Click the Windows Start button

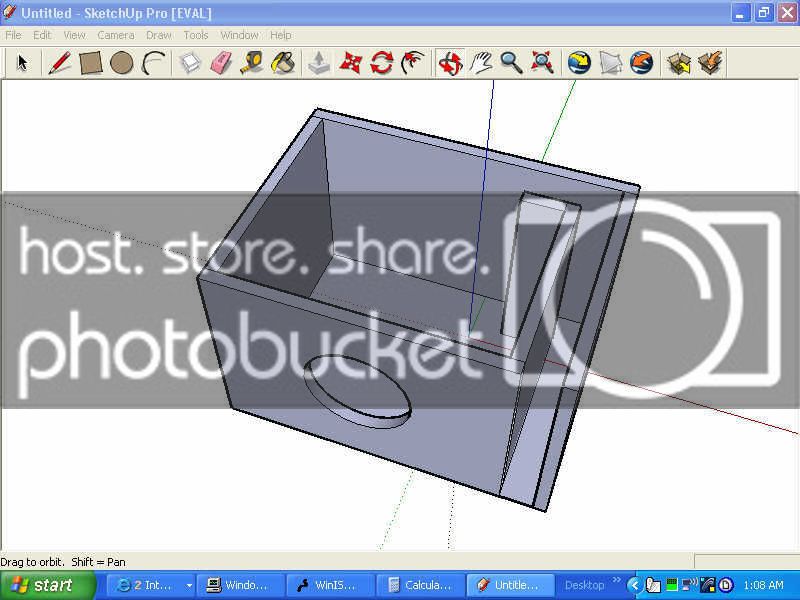(x=48, y=585)
